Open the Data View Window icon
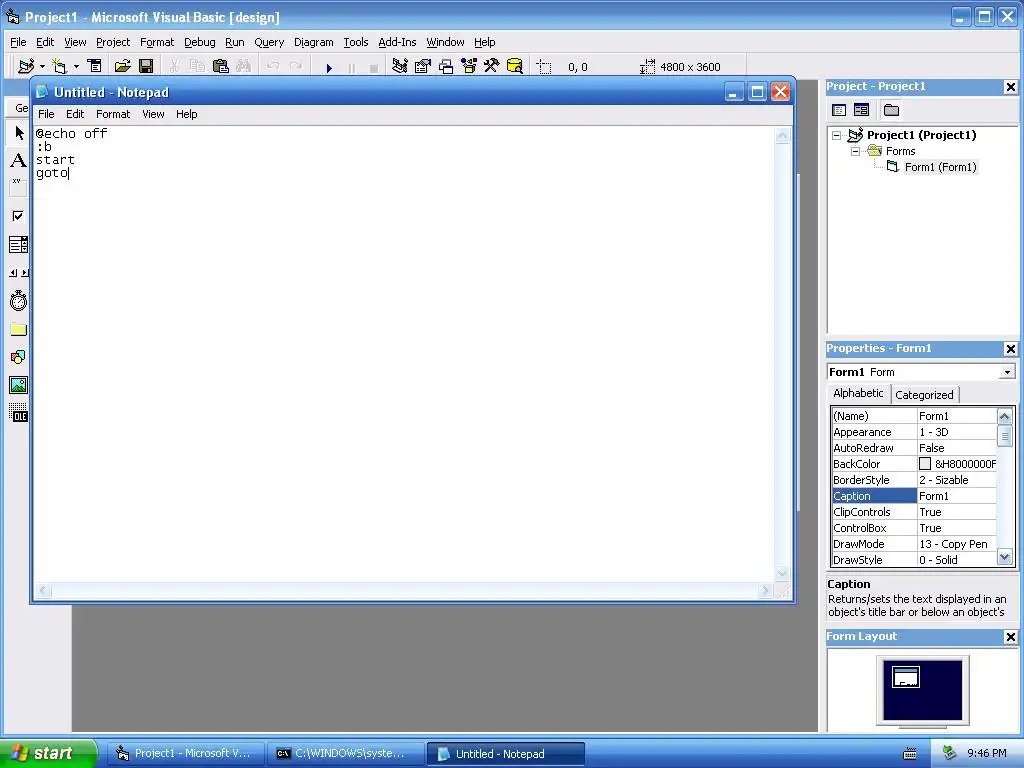The width and height of the screenshot is (1024, 768). 515,67
